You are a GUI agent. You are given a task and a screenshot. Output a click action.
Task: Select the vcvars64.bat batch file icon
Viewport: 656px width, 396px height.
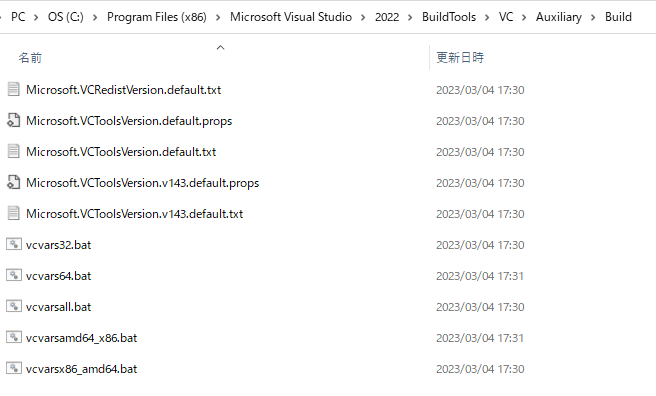13,275
